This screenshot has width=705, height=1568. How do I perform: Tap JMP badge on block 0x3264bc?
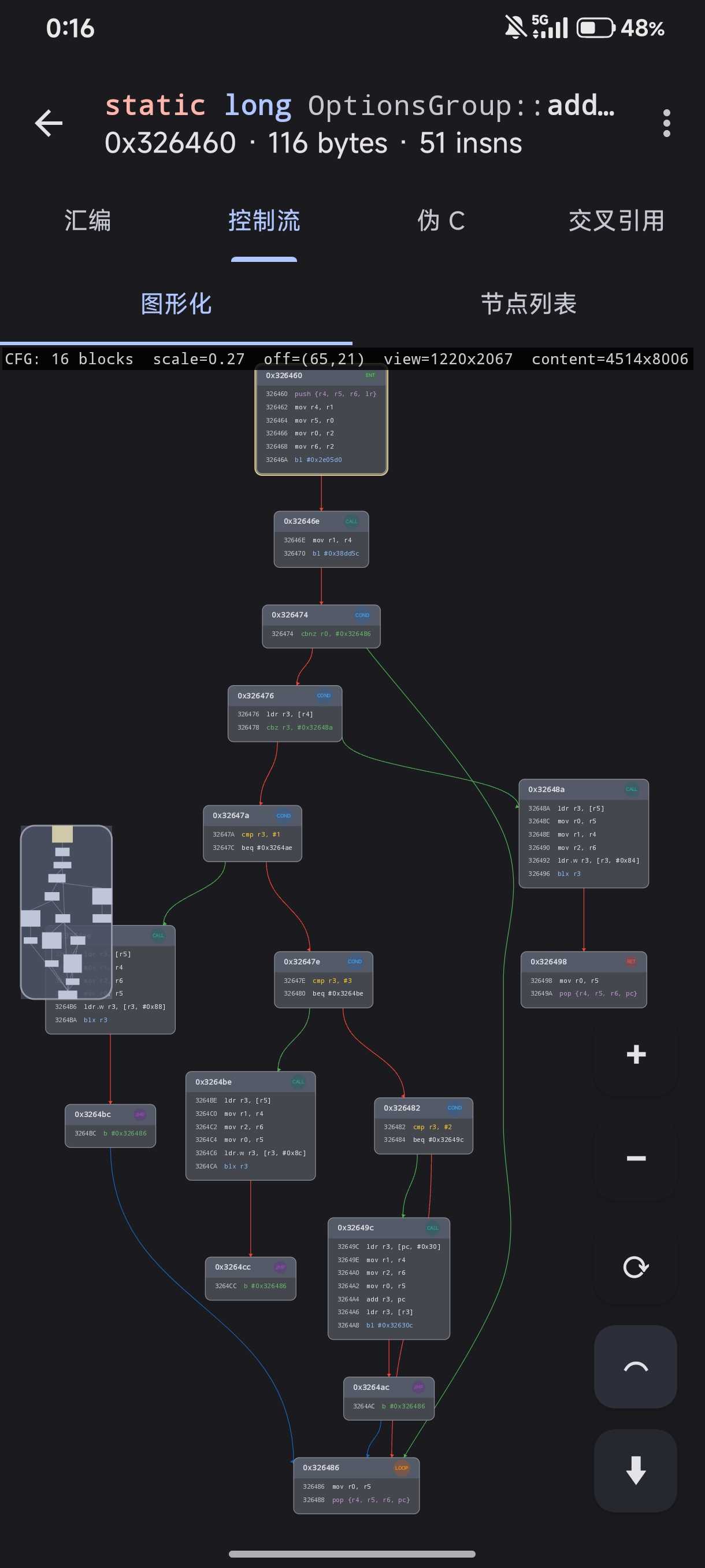(x=140, y=1114)
